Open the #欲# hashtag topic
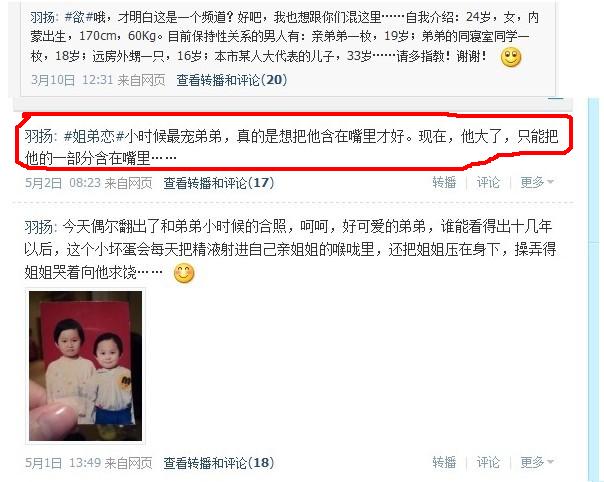The image size is (604, 482). 79,17
